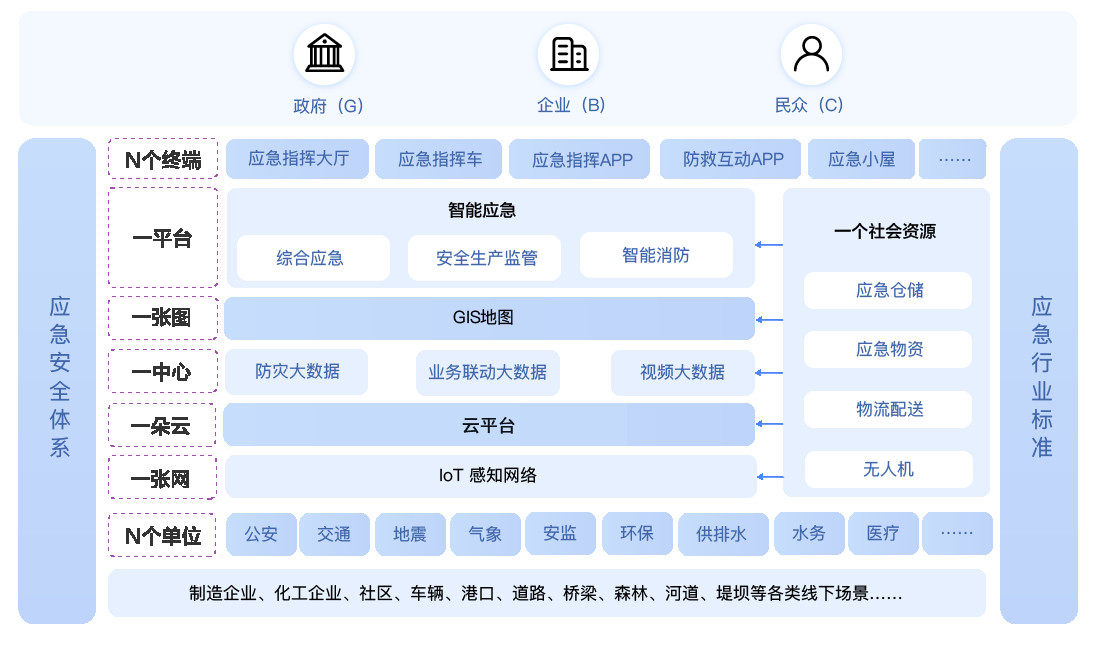Click the 一朵云 dashed box
This screenshot has height=660, width=1100.
point(162,425)
